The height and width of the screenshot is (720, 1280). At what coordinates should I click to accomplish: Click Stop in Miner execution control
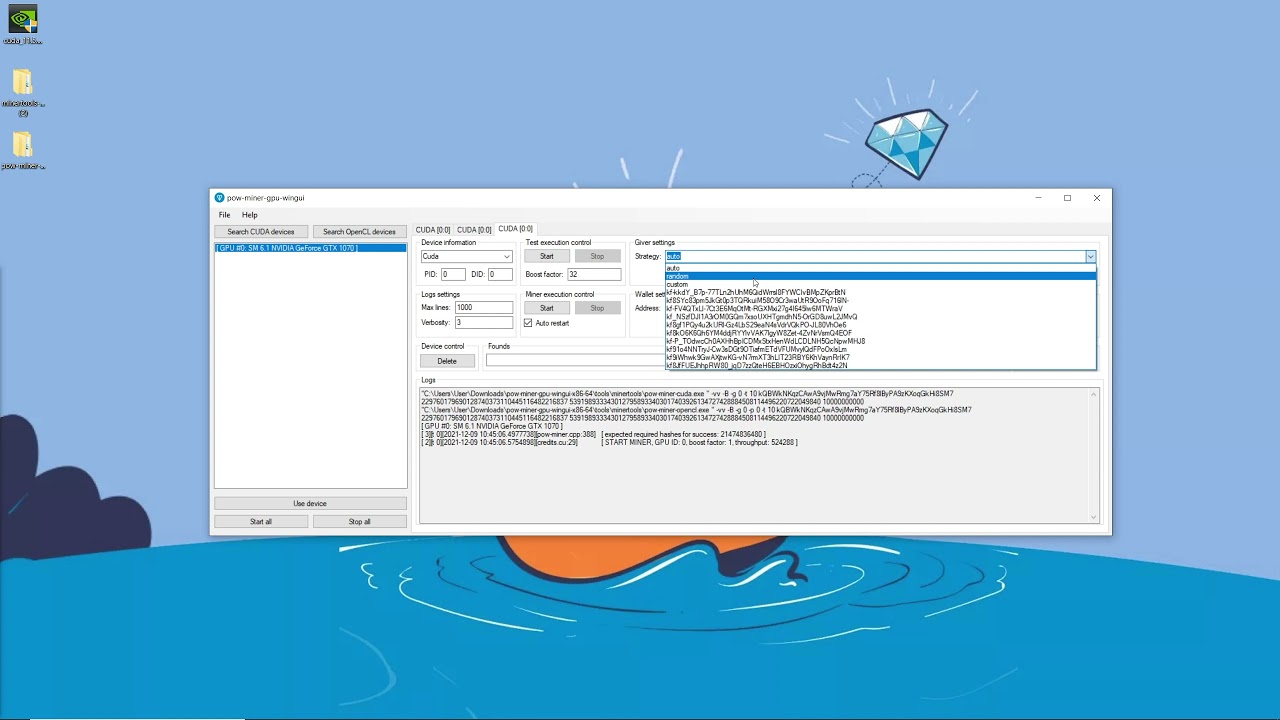[x=597, y=308]
